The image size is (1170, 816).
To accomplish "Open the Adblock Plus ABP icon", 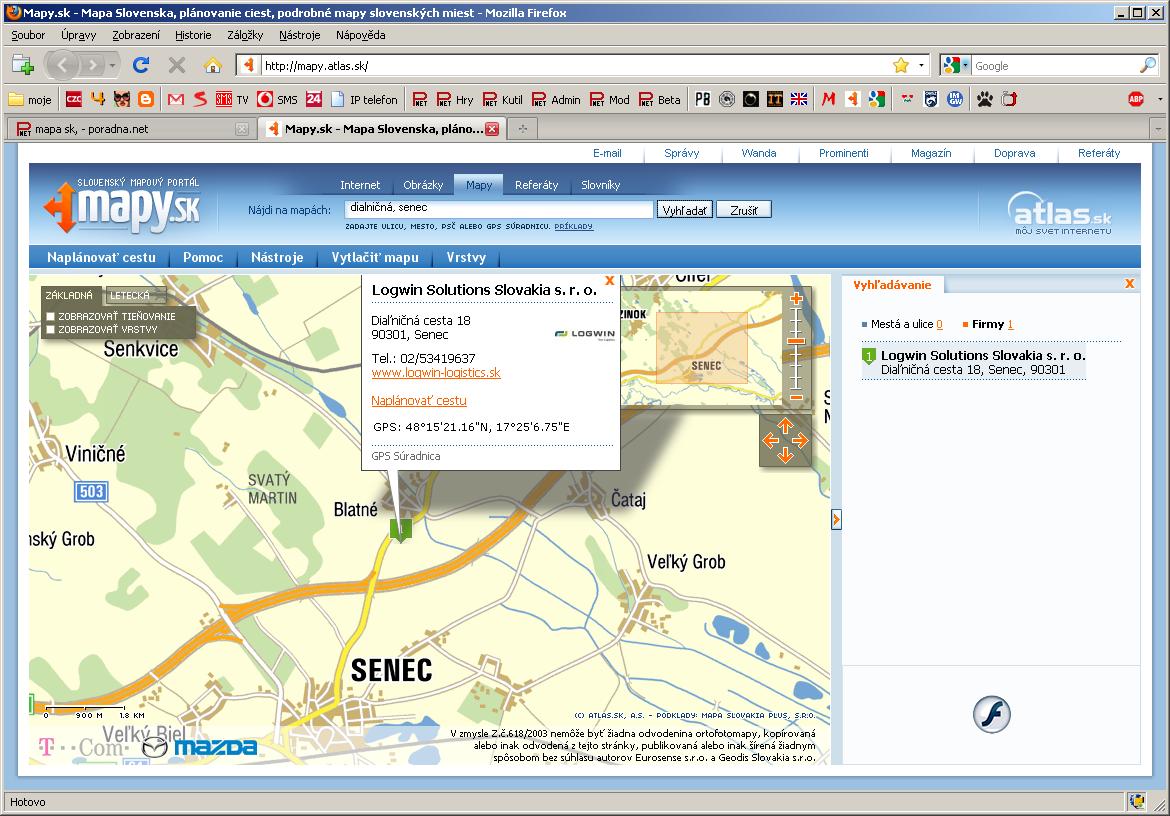I will [1136, 99].
